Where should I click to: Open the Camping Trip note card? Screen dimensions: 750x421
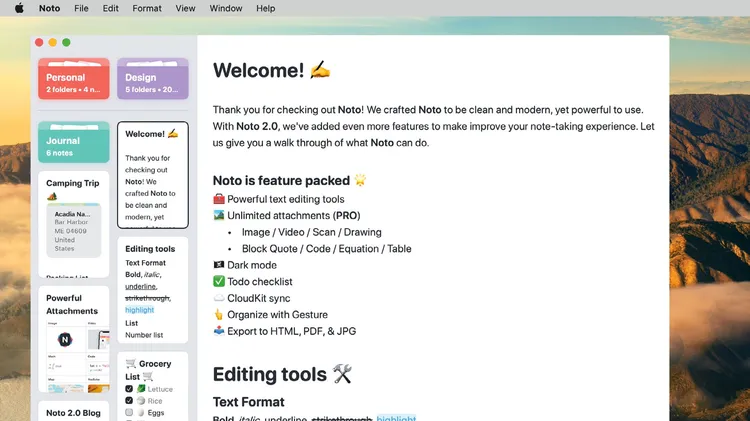pyautogui.click(x=74, y=224)
